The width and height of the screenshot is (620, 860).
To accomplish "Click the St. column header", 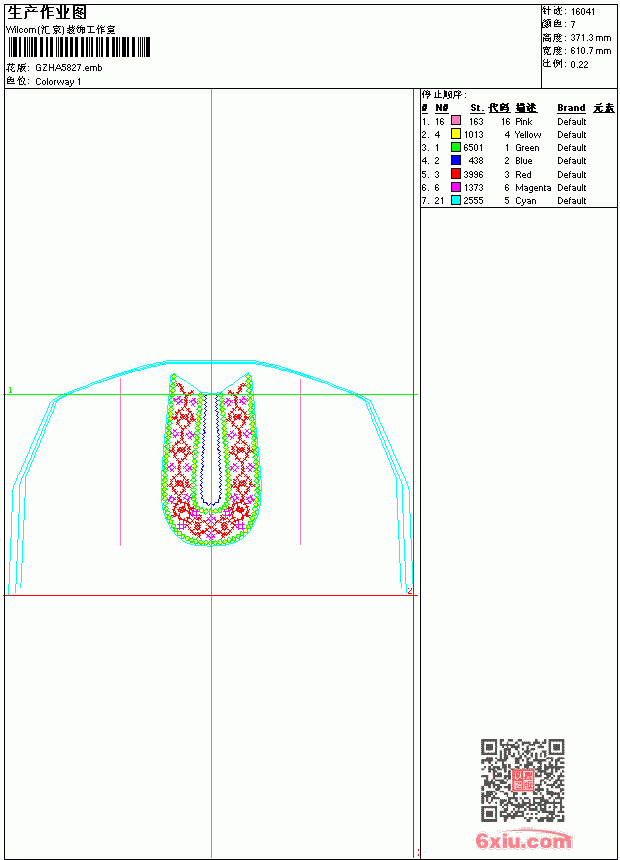I will point(477,108).
